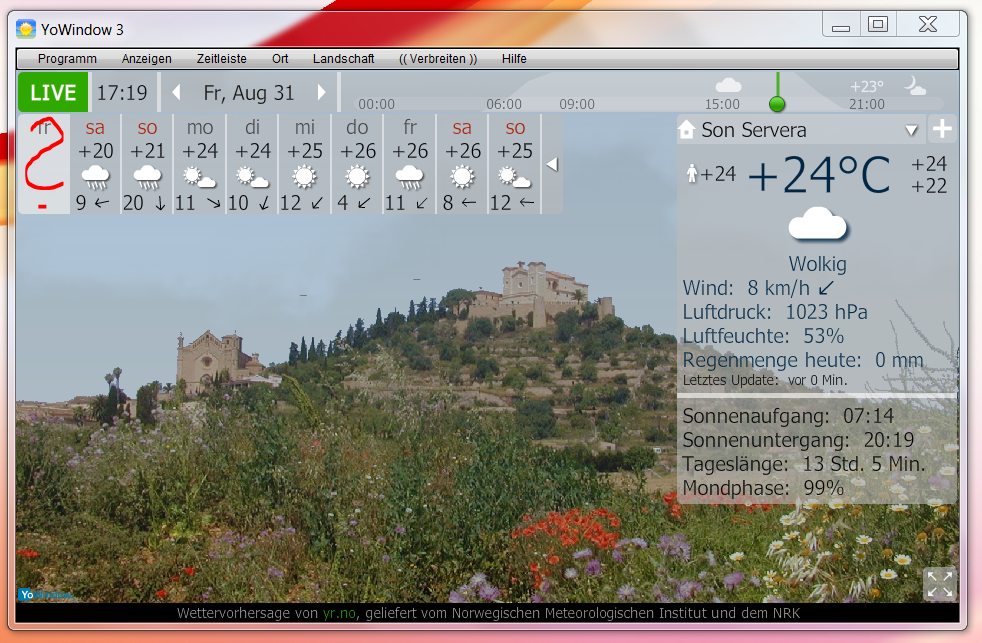The width and height of the screenshot is (982, 643).
Task: Select Saturday +20 rainy forecast day
Action: click(95, 164)
